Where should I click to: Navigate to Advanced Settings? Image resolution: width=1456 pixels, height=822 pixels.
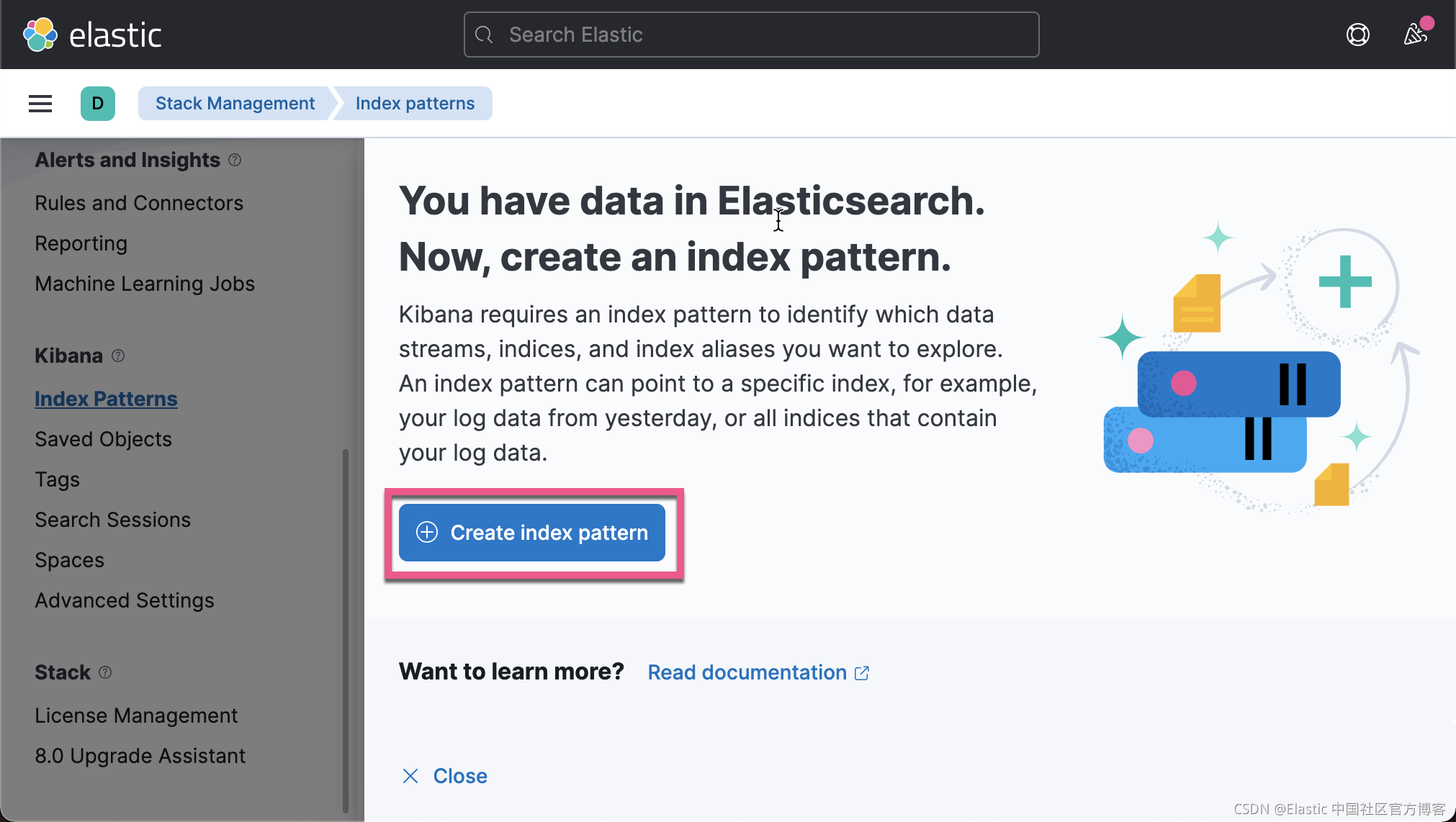[125, 600]
